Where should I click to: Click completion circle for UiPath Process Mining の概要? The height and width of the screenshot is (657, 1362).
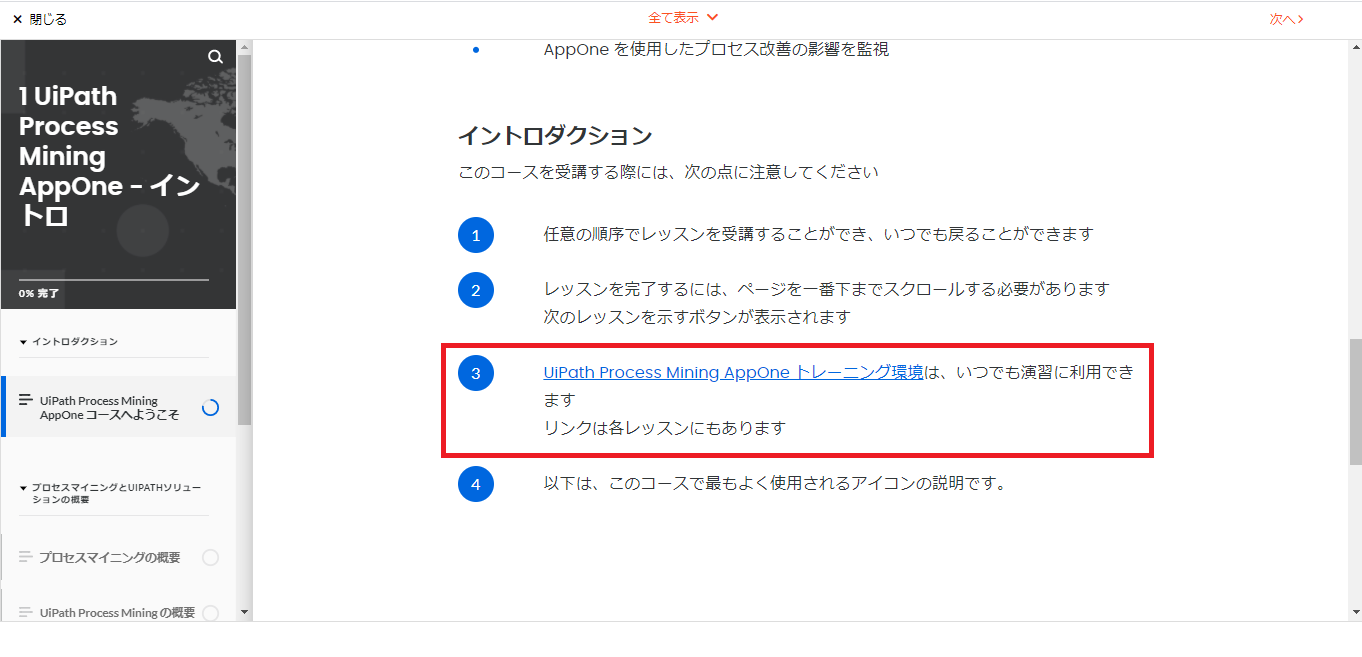pyautogui.click(x=210, y=613)
